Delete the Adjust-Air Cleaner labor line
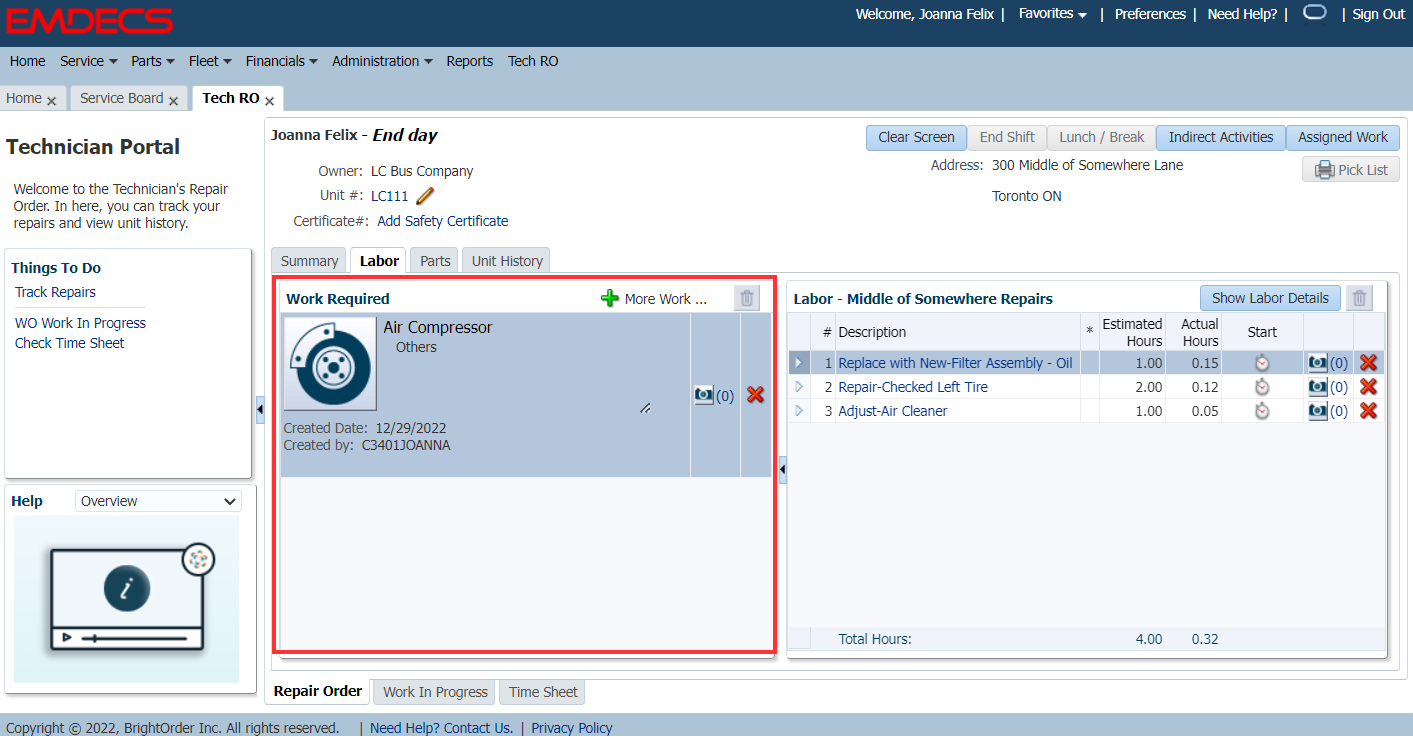Image resolution: width=1413 pixels, height=736 pixels. point(1368,411)
